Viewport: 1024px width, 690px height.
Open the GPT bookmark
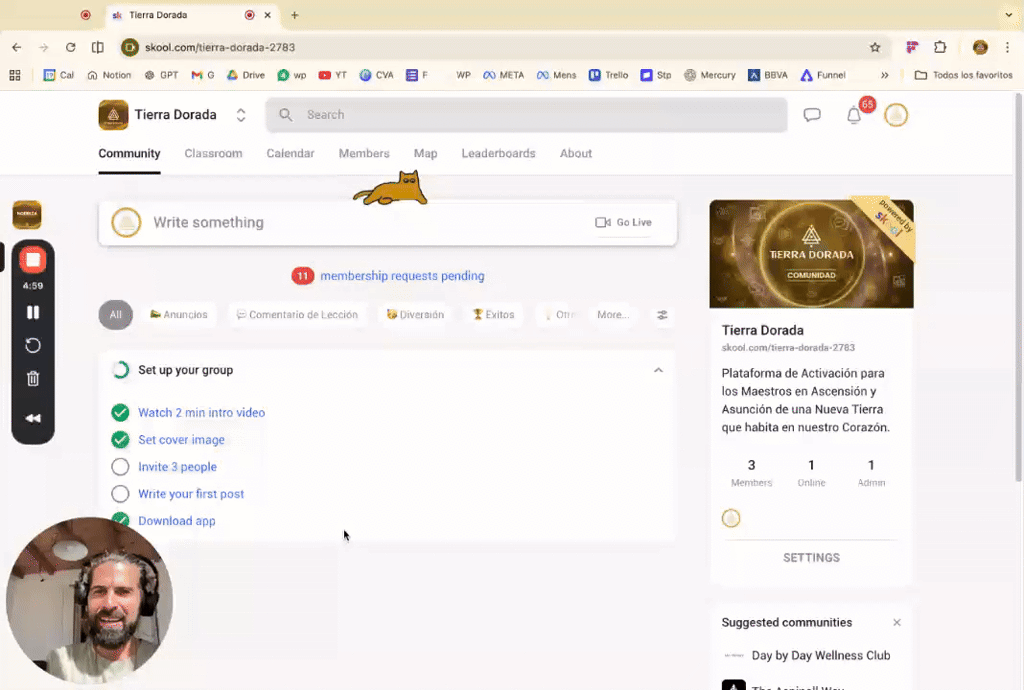(161, 75)
